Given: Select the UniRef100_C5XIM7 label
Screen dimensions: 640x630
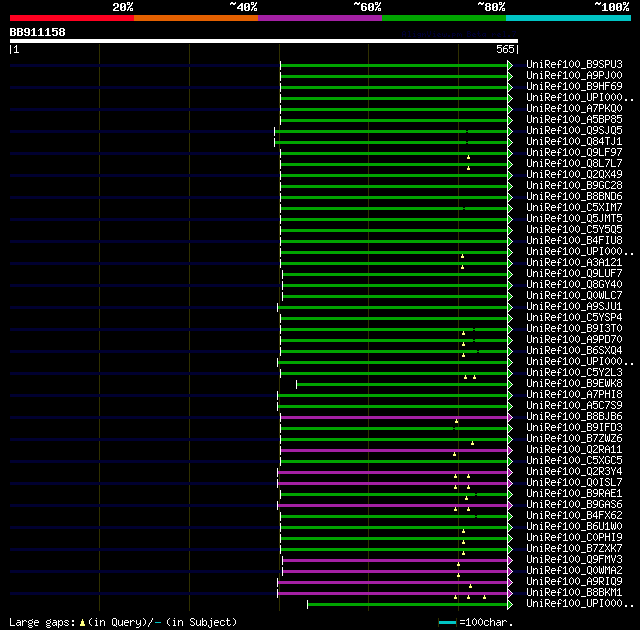Looking at the screenshot, I should [x=574, y=208].
